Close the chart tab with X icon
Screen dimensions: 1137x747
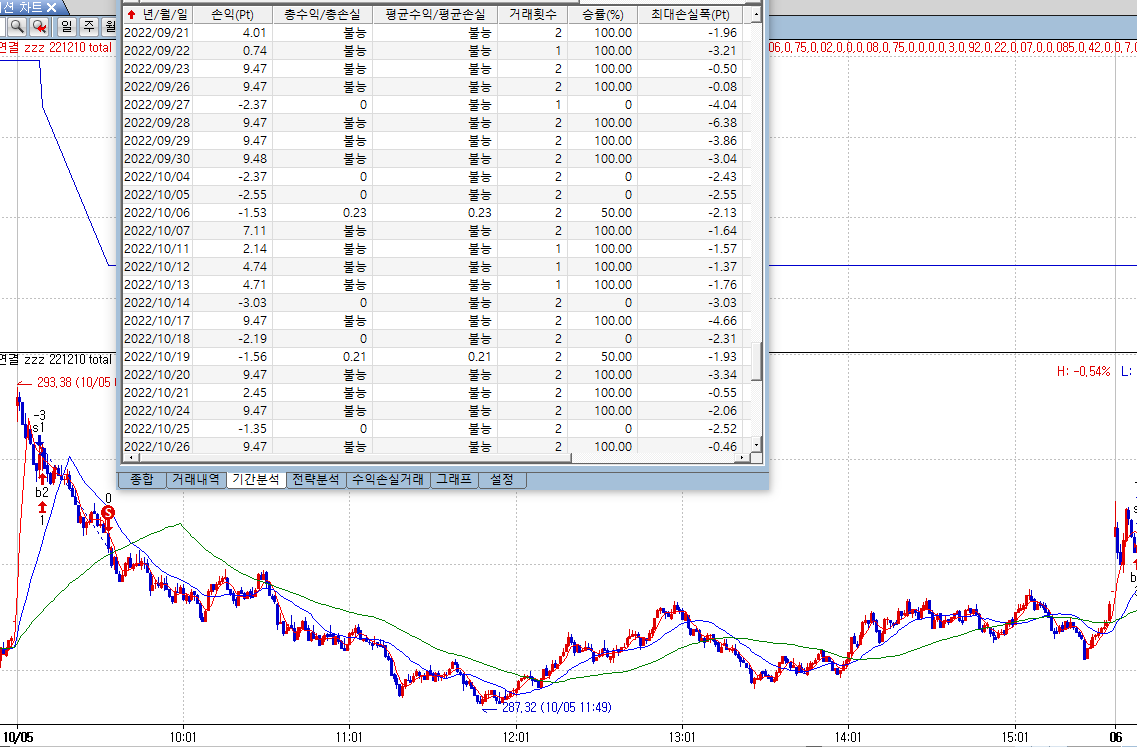coord(52,7)
